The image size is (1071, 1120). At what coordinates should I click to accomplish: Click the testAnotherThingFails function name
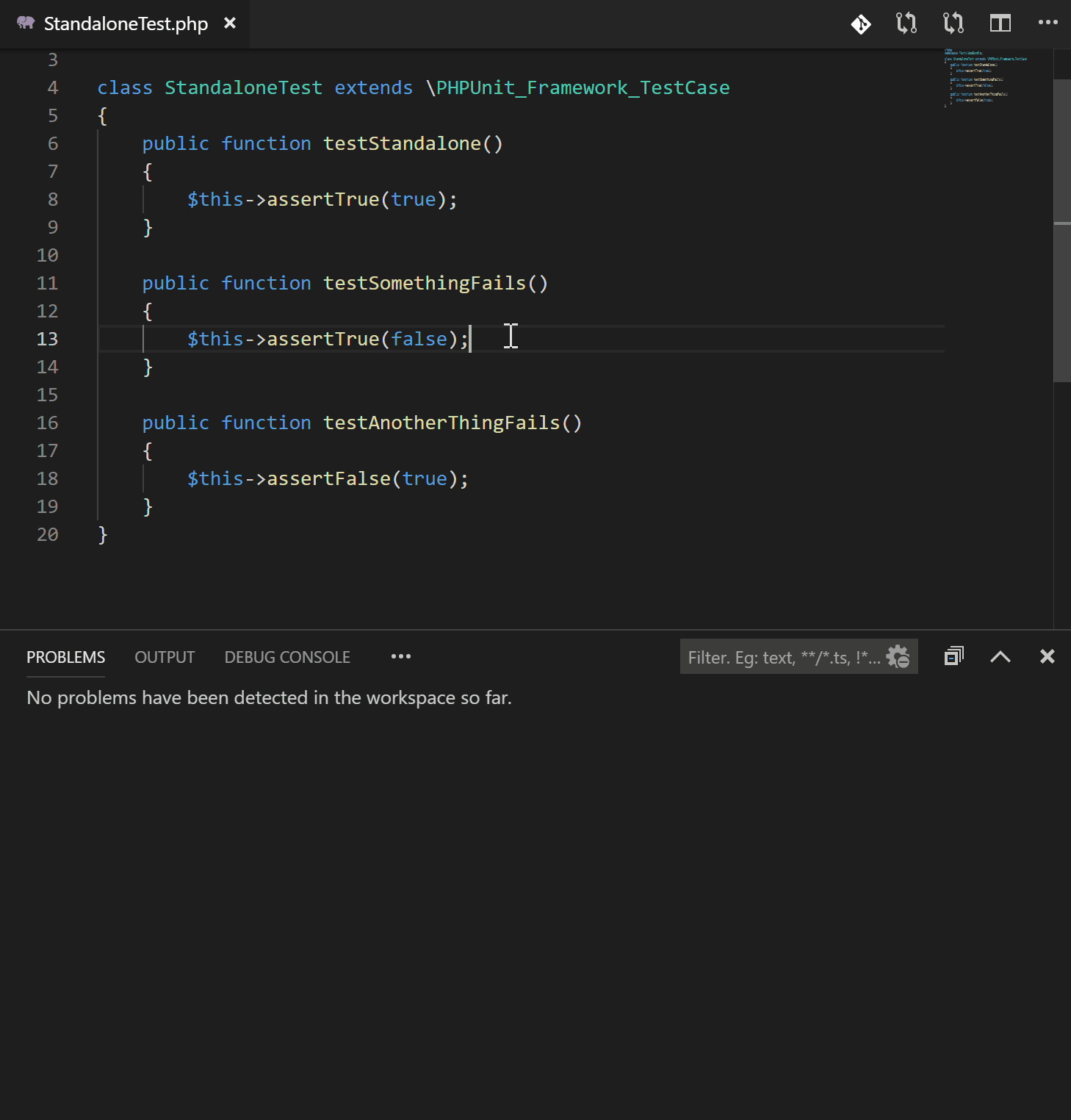tap(441, 423)
